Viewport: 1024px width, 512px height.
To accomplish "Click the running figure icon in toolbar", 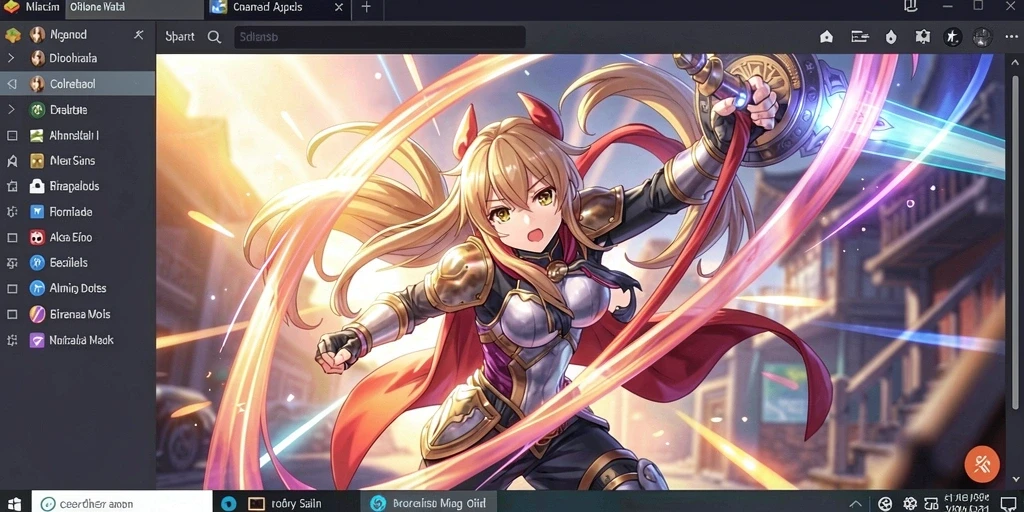I will [952, 37].
